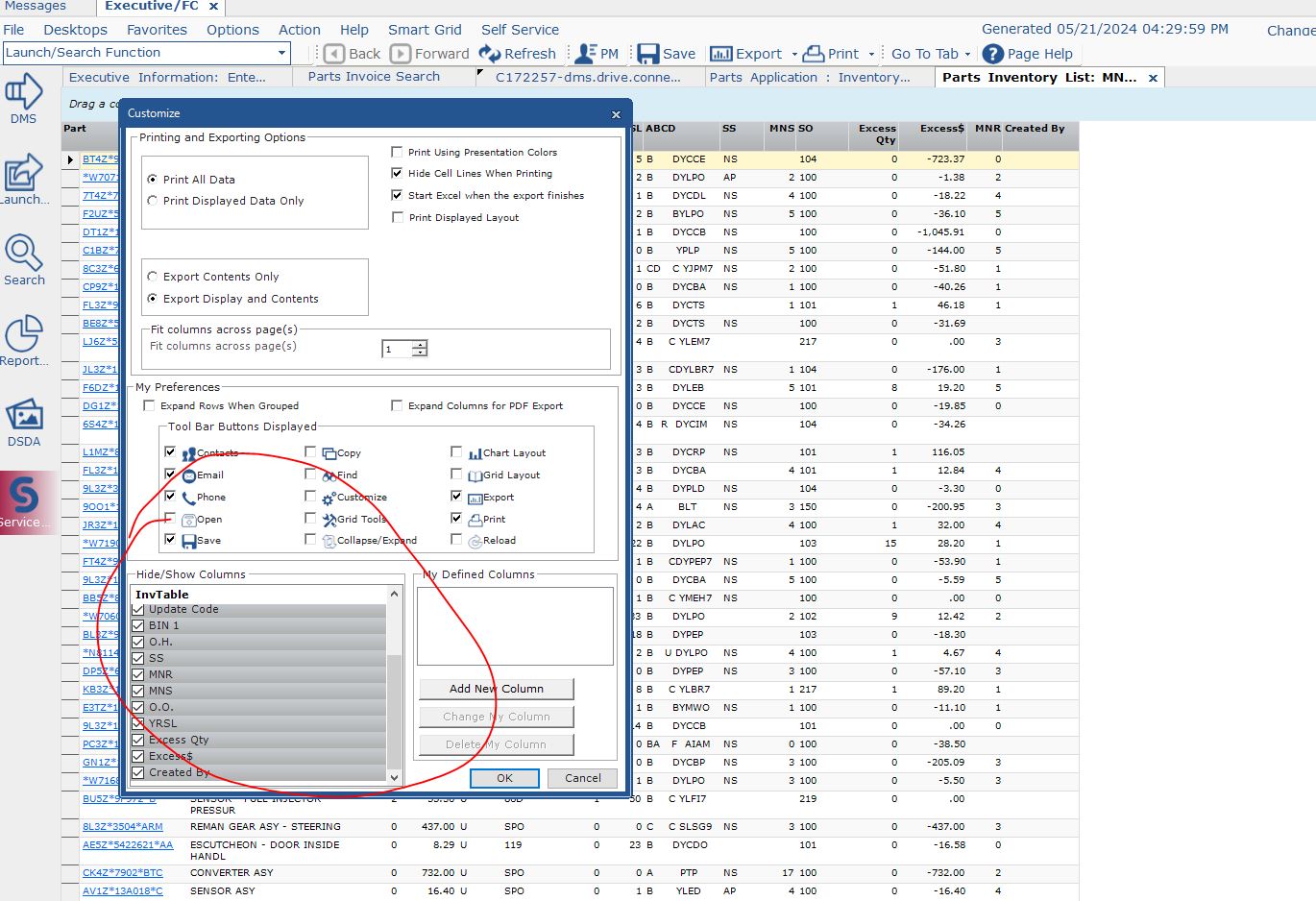Viewport: 1316px width, 901px height.
Task: Select Print Displayed Data Only radio button
Action: tap(153, 201)
